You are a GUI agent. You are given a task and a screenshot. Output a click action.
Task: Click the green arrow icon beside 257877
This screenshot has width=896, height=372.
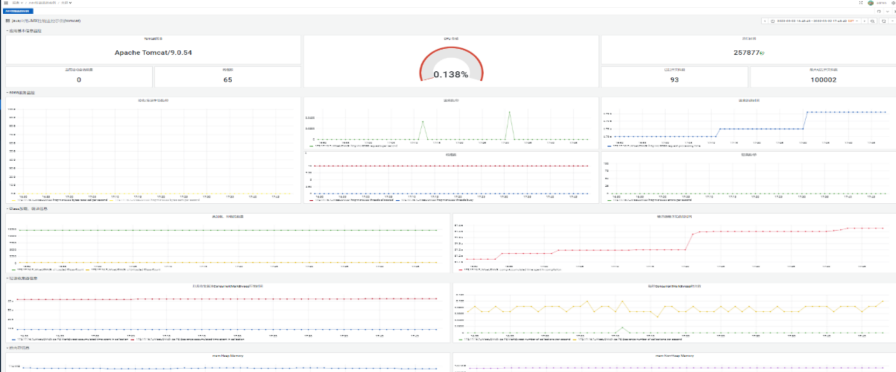[762, 53]
